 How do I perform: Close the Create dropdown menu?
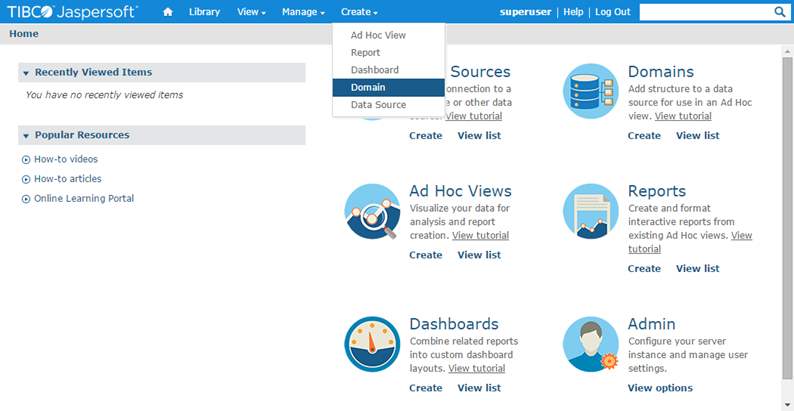(x=359, y=12)
